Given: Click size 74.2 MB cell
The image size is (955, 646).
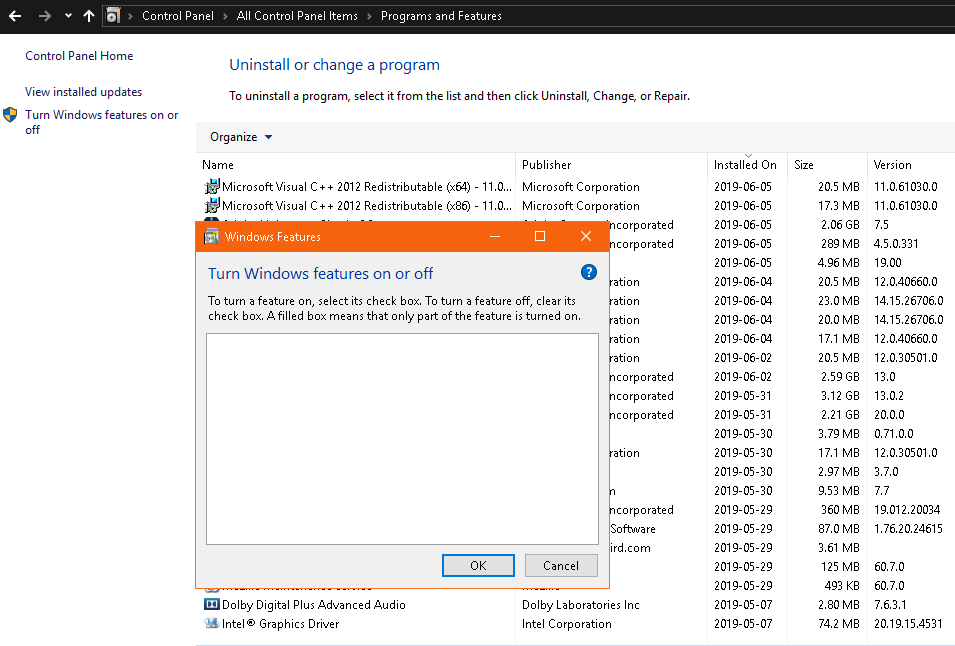Looking at the screenshot, I should (839, 624).
